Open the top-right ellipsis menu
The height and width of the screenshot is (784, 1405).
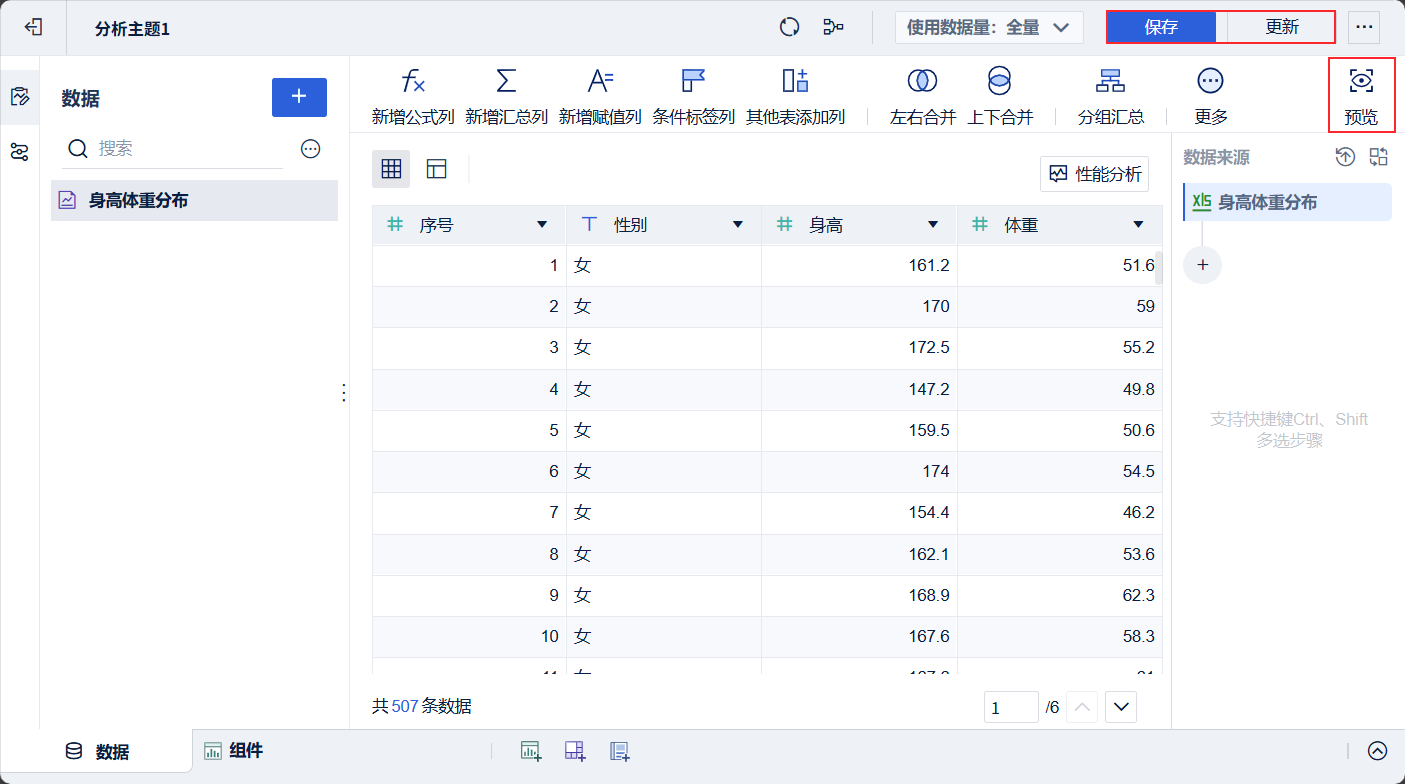coord(1364,27)
